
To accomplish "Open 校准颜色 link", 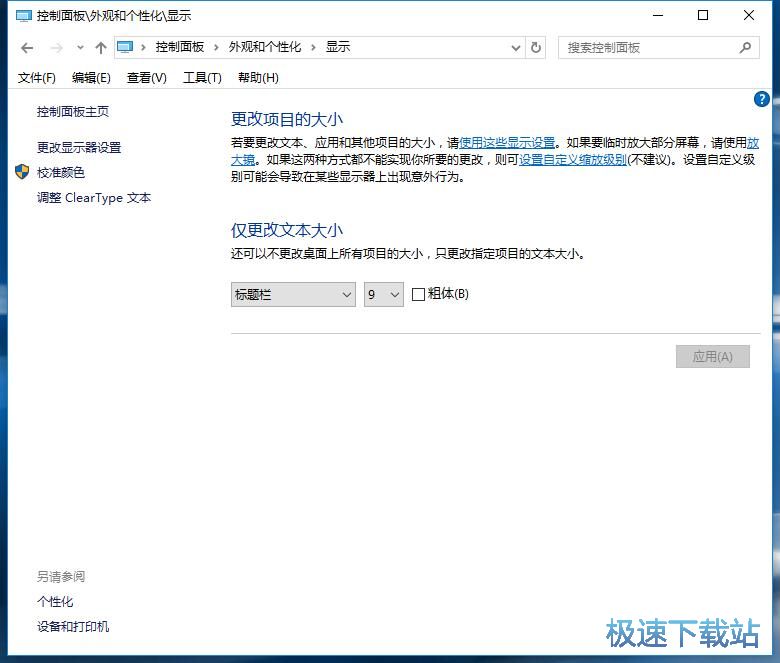I will tap(61, 173).
